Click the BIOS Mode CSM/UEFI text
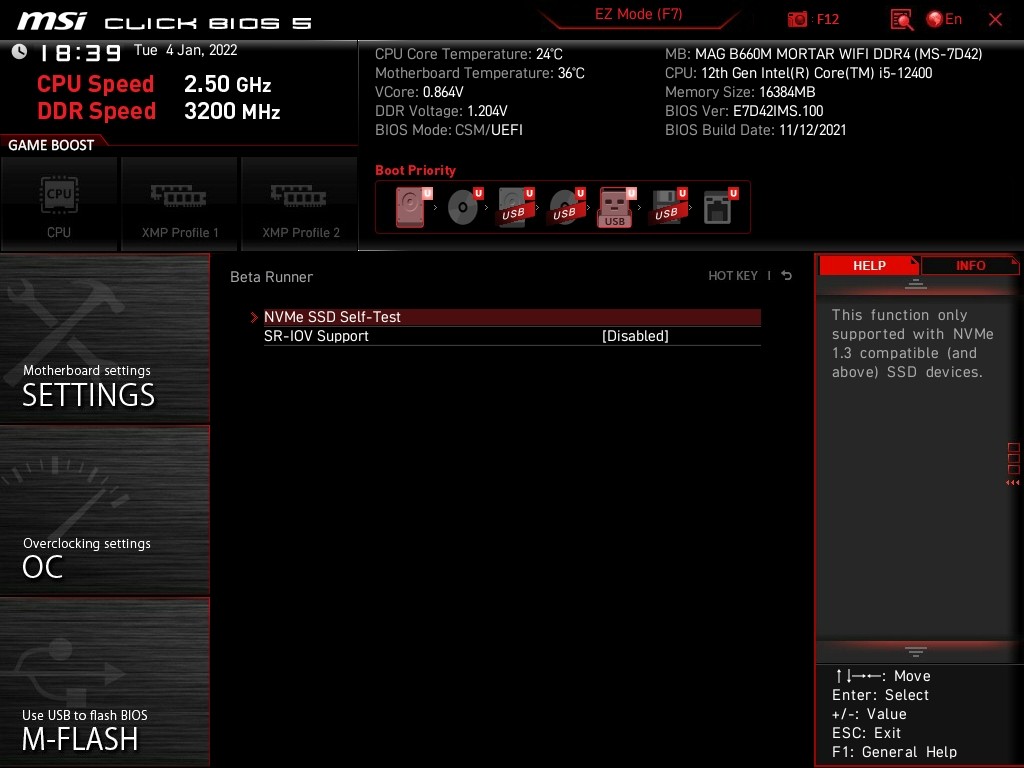 pyautogui.click(x=449, y=130)
